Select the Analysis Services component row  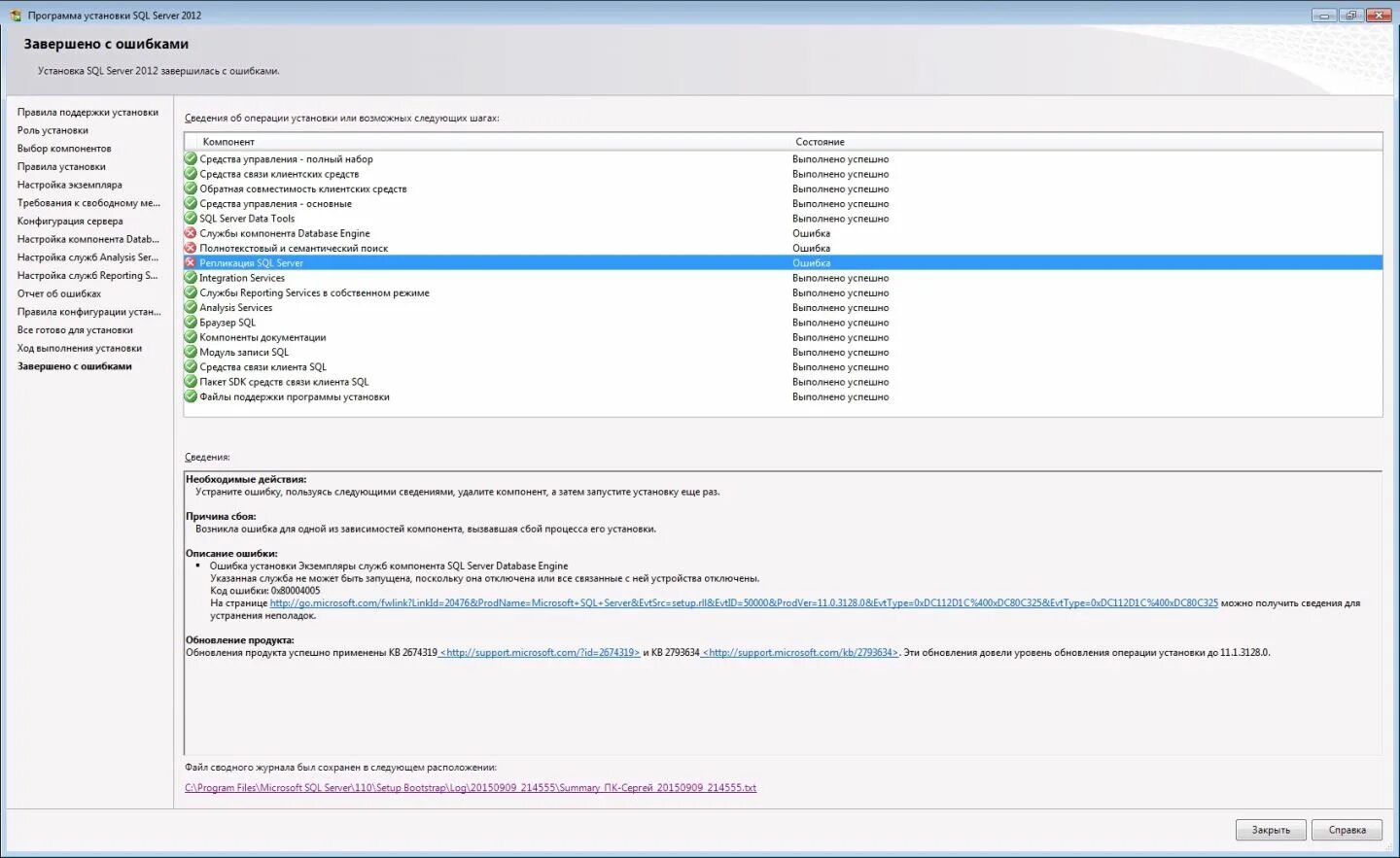pos(783,307)
